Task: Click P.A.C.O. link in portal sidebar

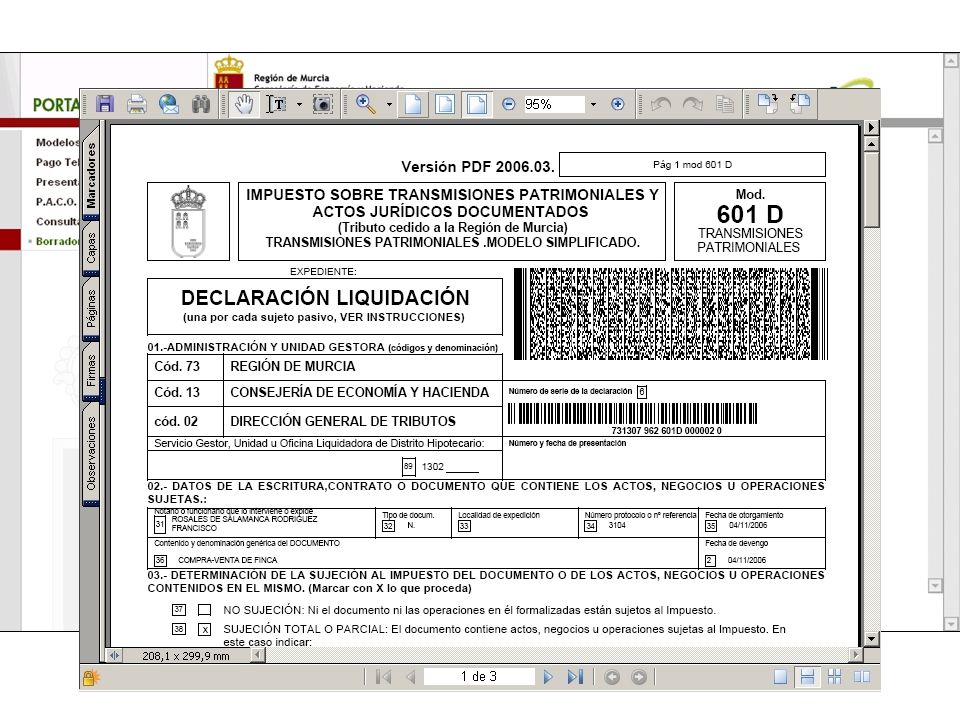Action: [x=56, y=202]
